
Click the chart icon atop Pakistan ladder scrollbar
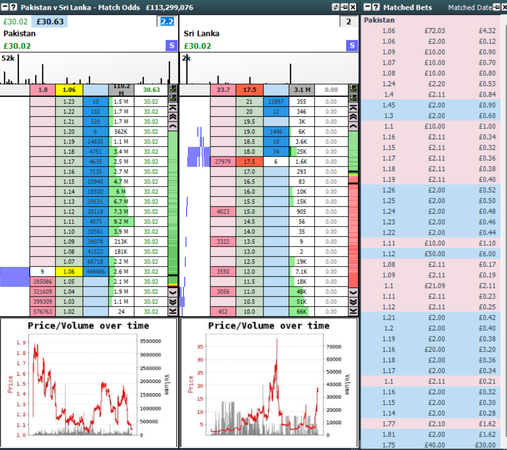[x=173, y=89]
